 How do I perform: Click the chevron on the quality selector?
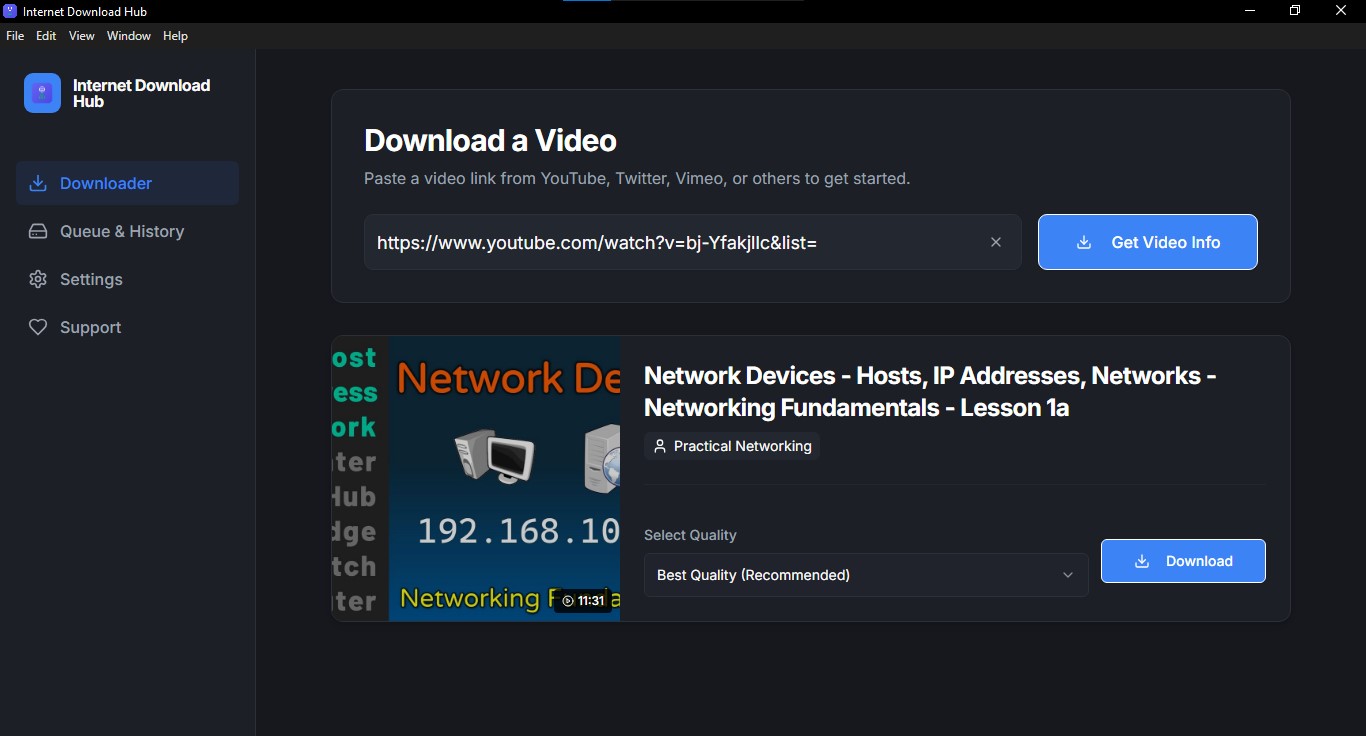[1067, 575]
